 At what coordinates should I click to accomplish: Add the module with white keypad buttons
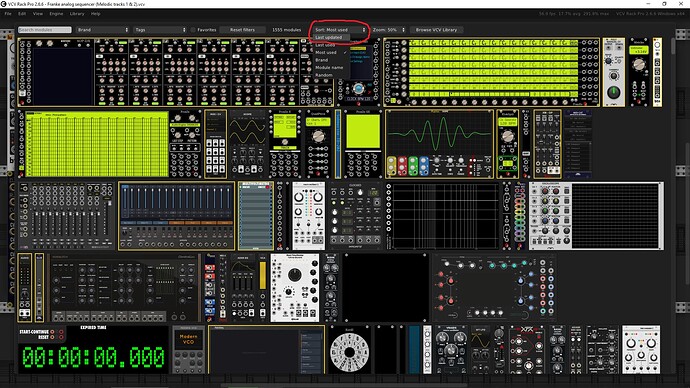point(216,144)
